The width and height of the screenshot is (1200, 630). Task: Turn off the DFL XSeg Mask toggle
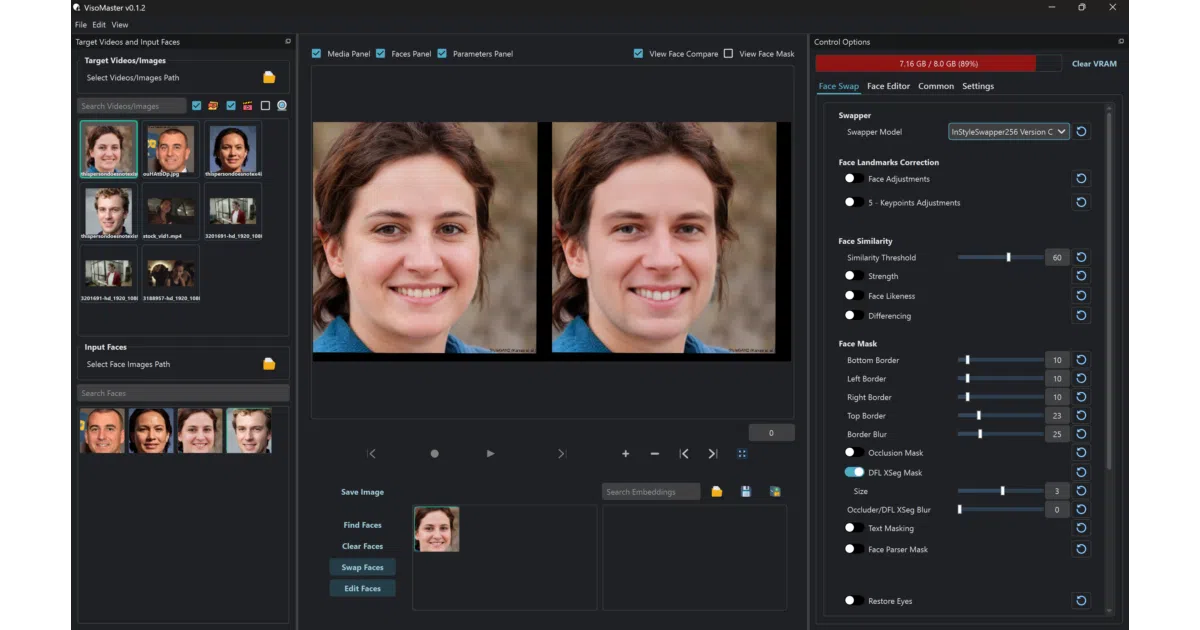click(854, 472)
